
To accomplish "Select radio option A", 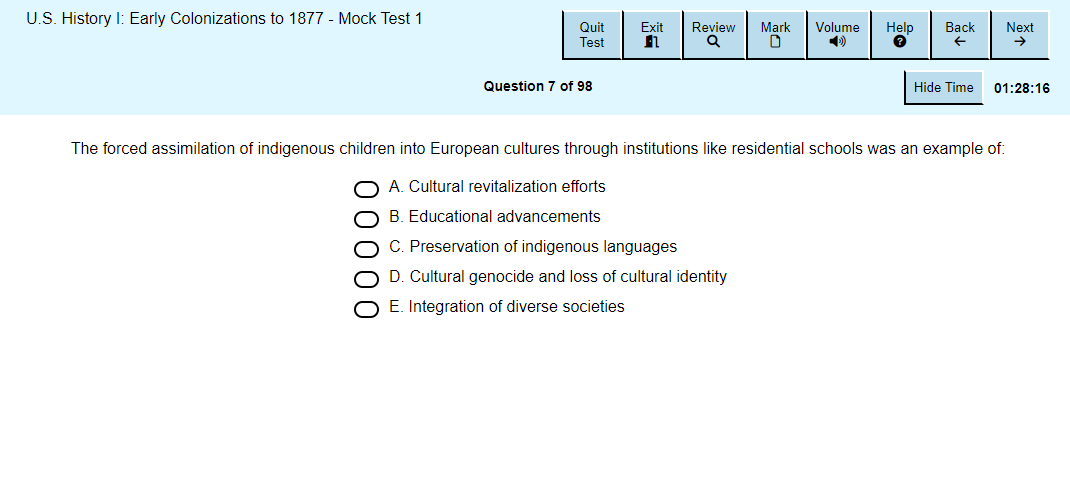I will pyautogui.click(x=367, y=189).
